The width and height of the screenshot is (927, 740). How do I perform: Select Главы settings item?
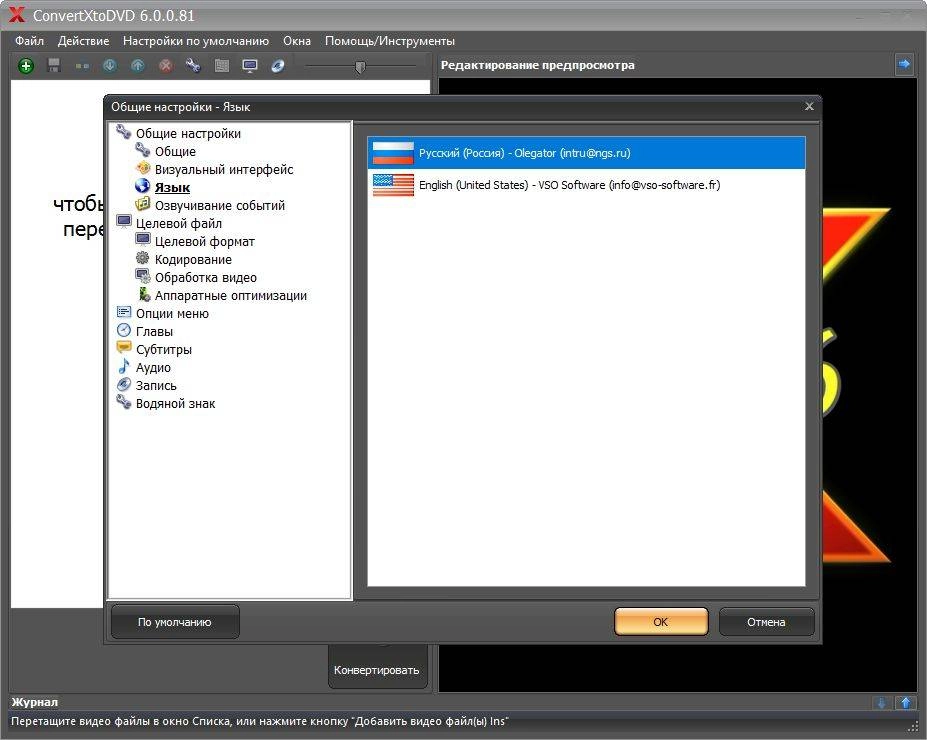[x=154, y=332]
